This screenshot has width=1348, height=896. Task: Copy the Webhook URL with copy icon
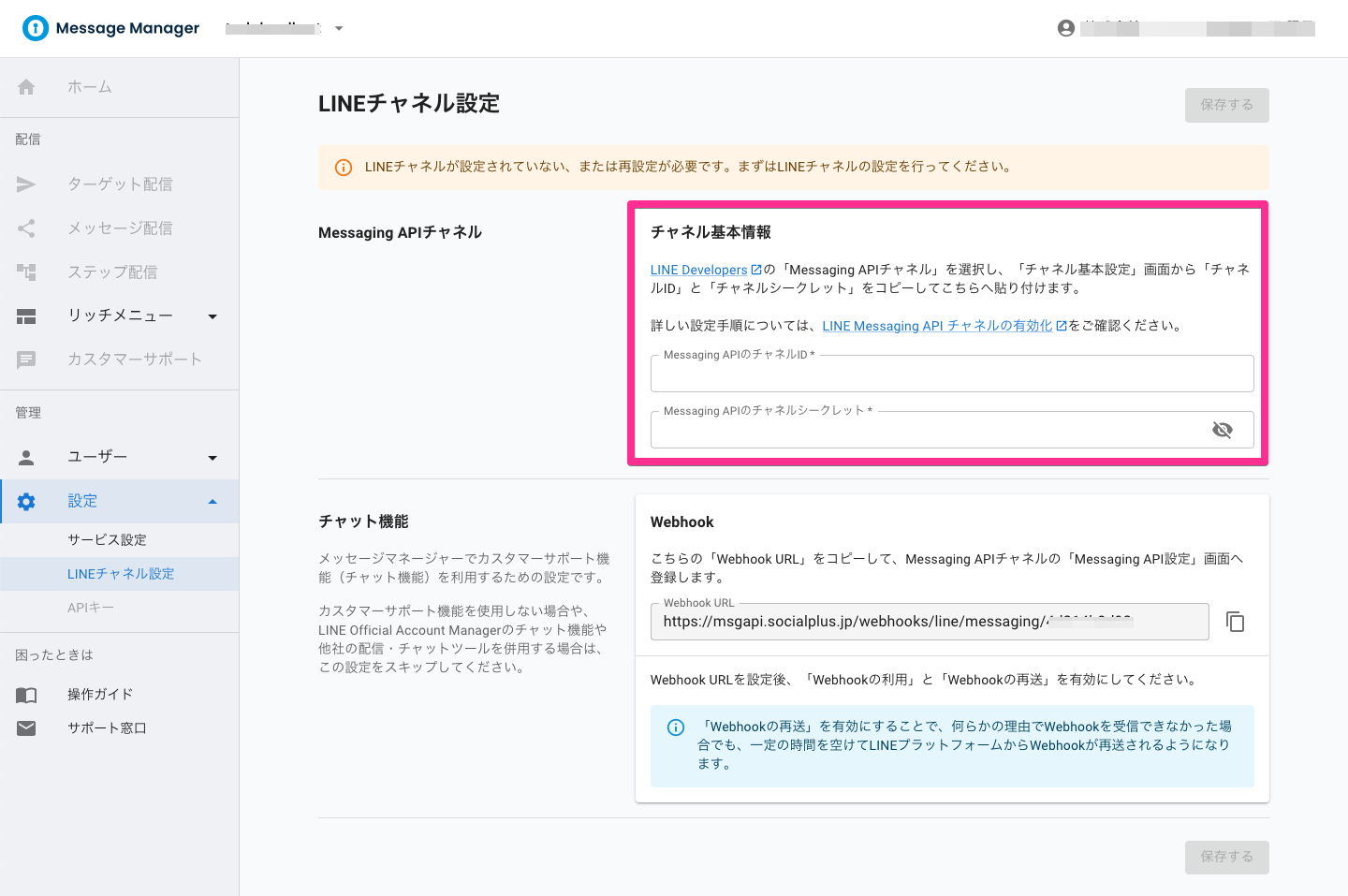point(1236,622)
